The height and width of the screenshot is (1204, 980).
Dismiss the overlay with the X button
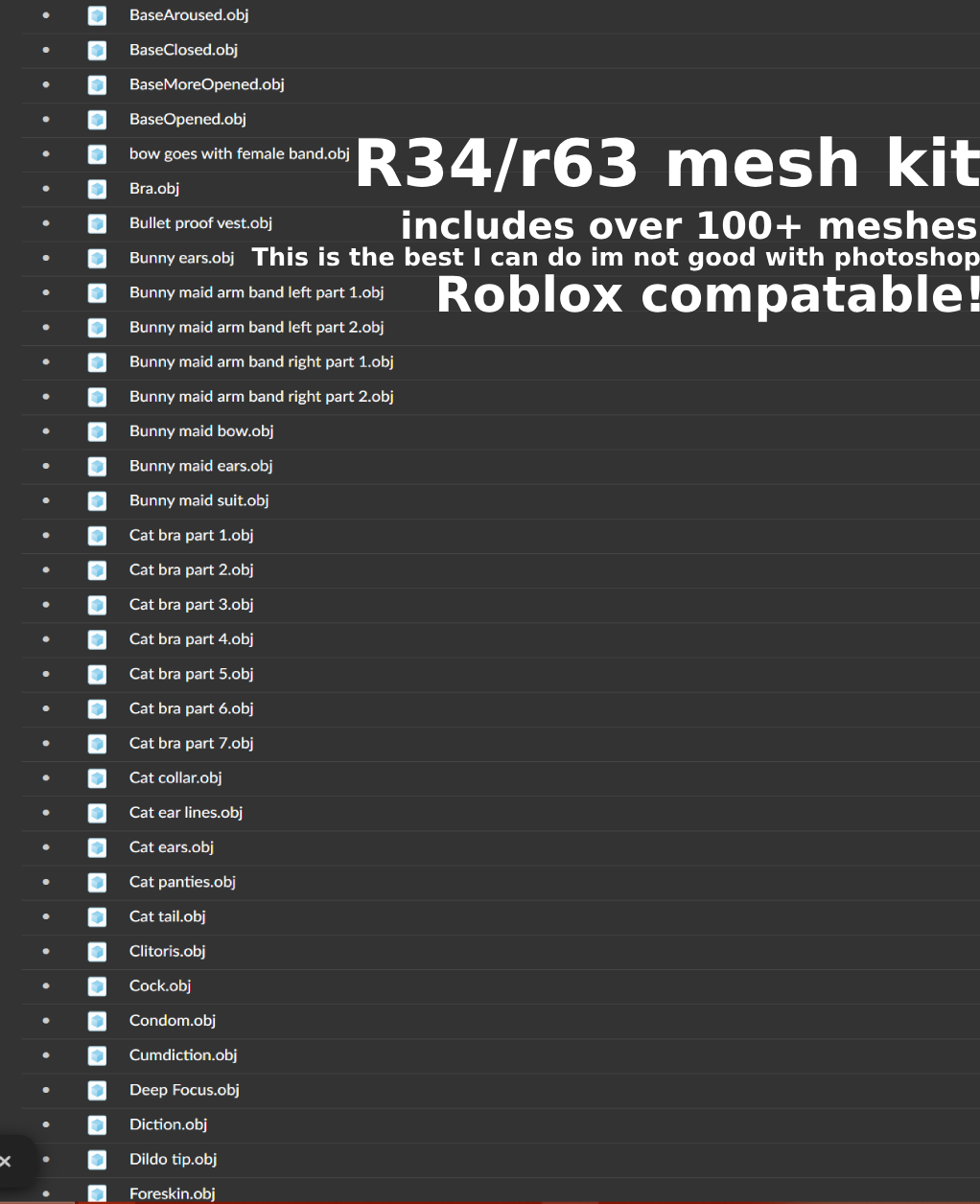pyautogui.click(x=6, y=1161)
